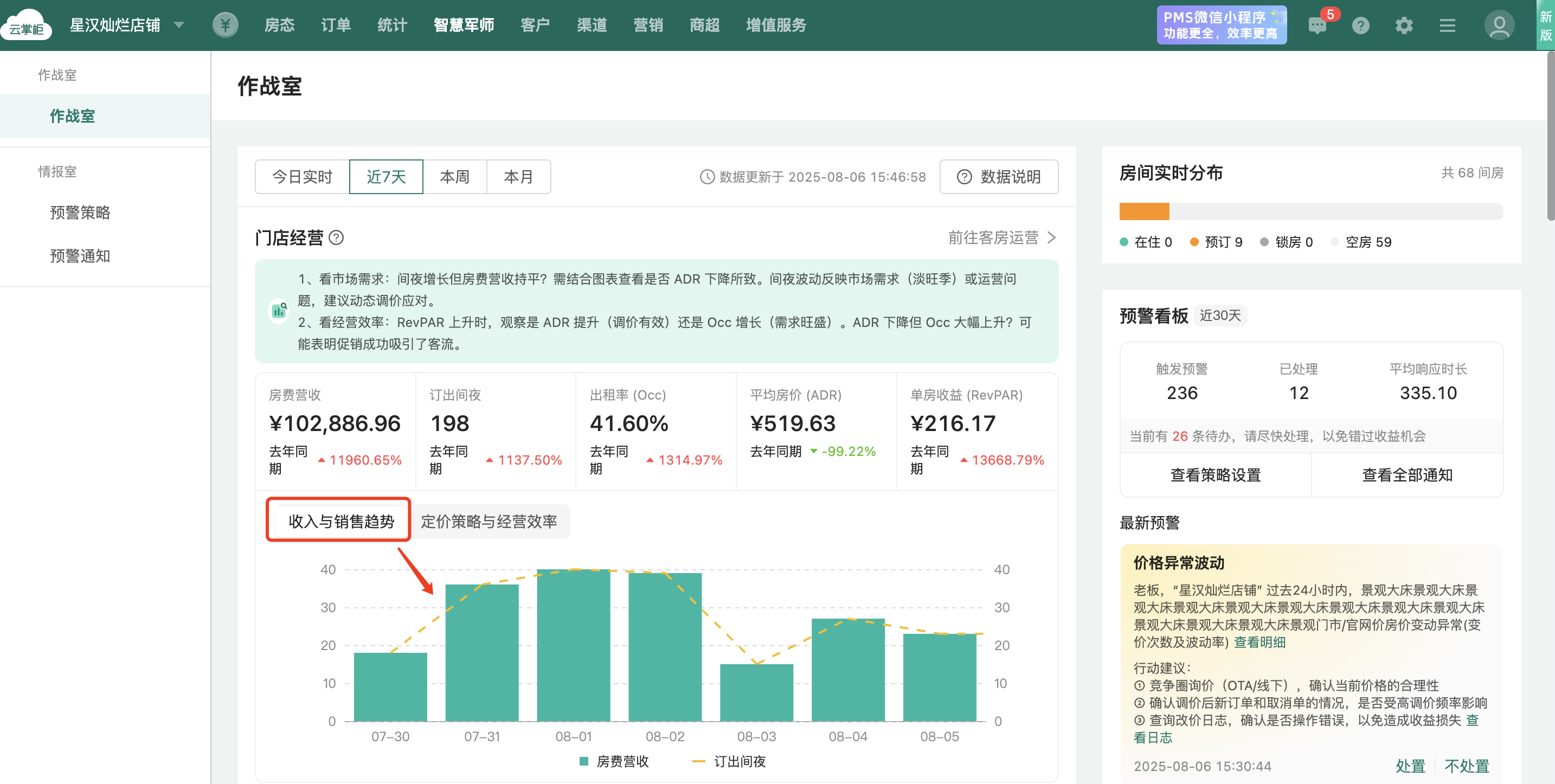The image size is (1555, 784).
Task: Click the PMS微信小程序 promo banner
Action: pyautogui.click(x=1221, y=25)
